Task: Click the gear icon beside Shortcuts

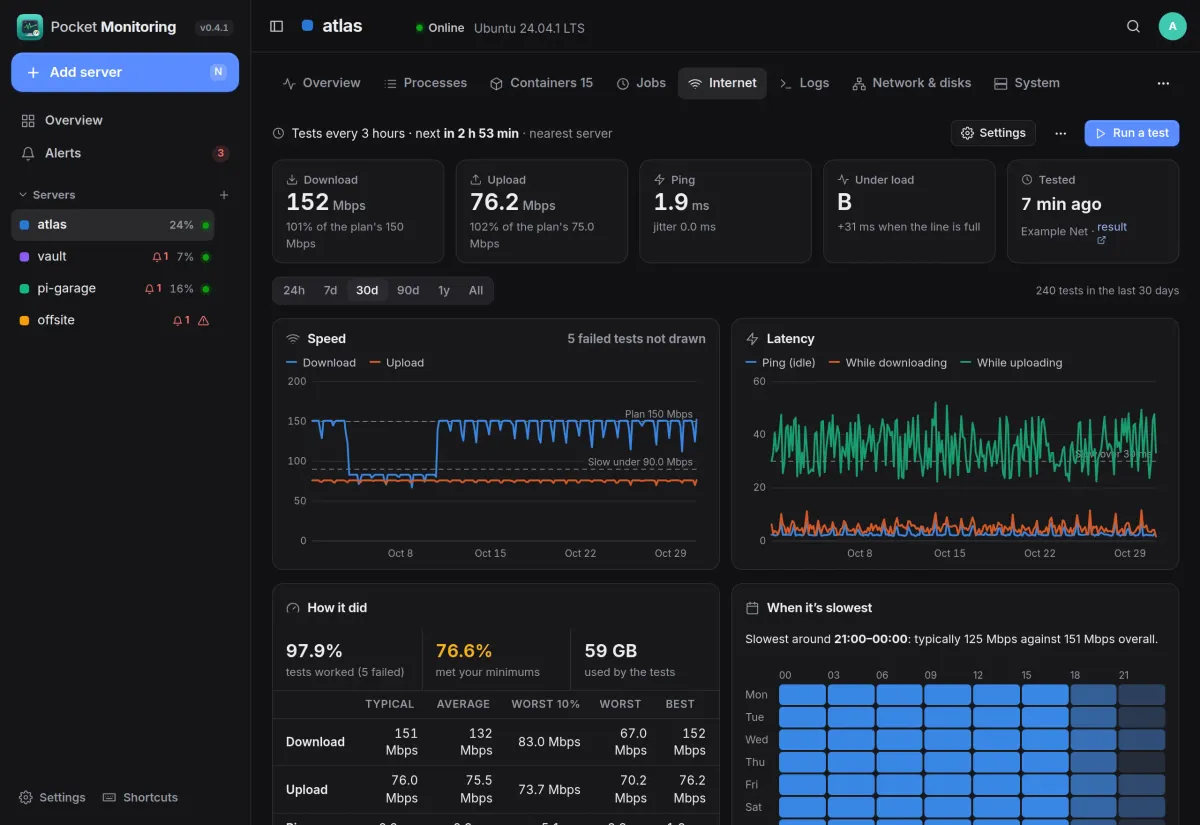Action: point(26,798)
